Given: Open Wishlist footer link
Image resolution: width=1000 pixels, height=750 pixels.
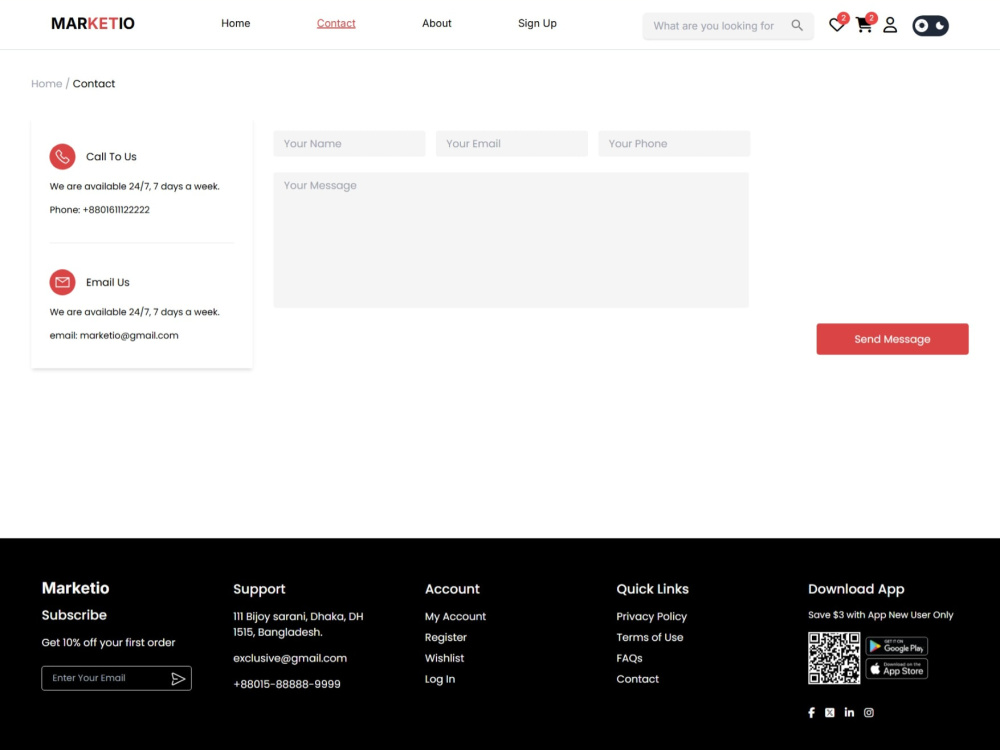Looking at the screenshot, I should pyautogui.click(x=445, y=658).
